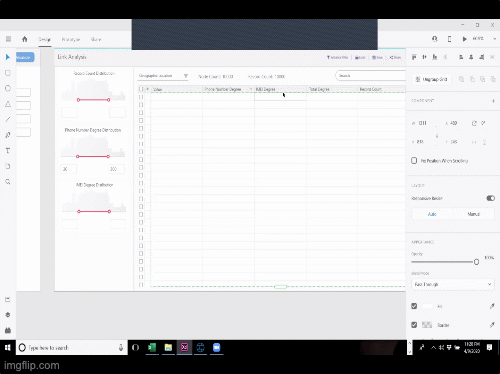Viewport: 500px width, 374px height.
Task: Click the Desktop Preview play button
Action: tap(464, 39)
